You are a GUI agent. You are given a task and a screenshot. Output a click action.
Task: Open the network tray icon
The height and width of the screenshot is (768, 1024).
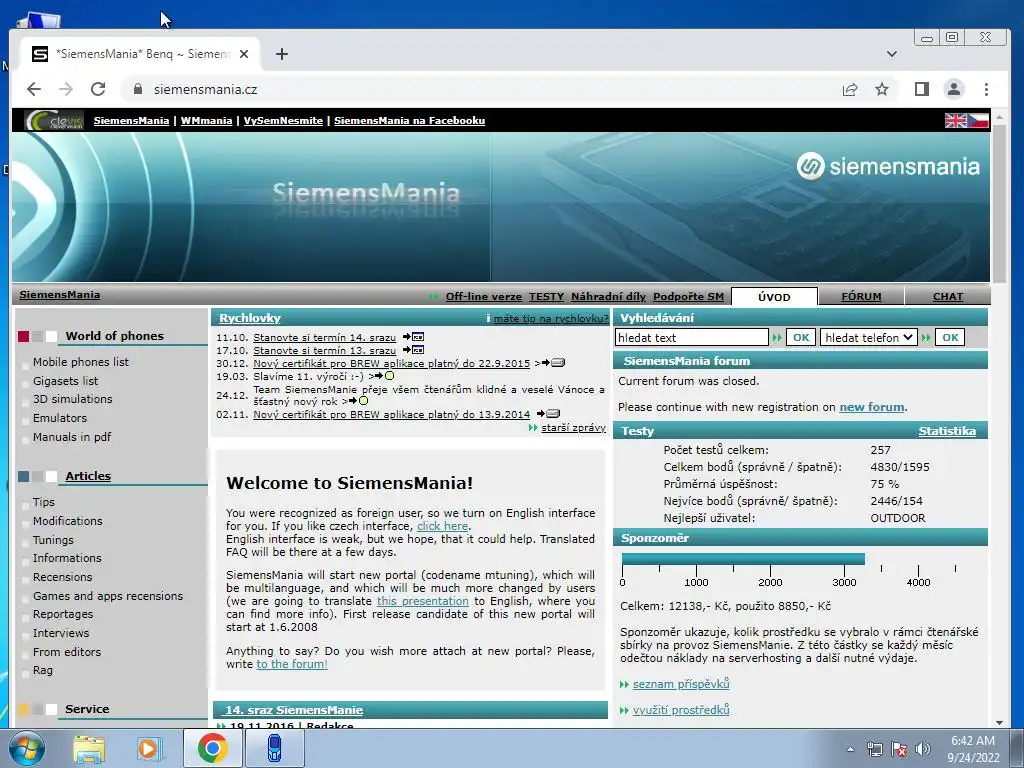click(874, 749)
